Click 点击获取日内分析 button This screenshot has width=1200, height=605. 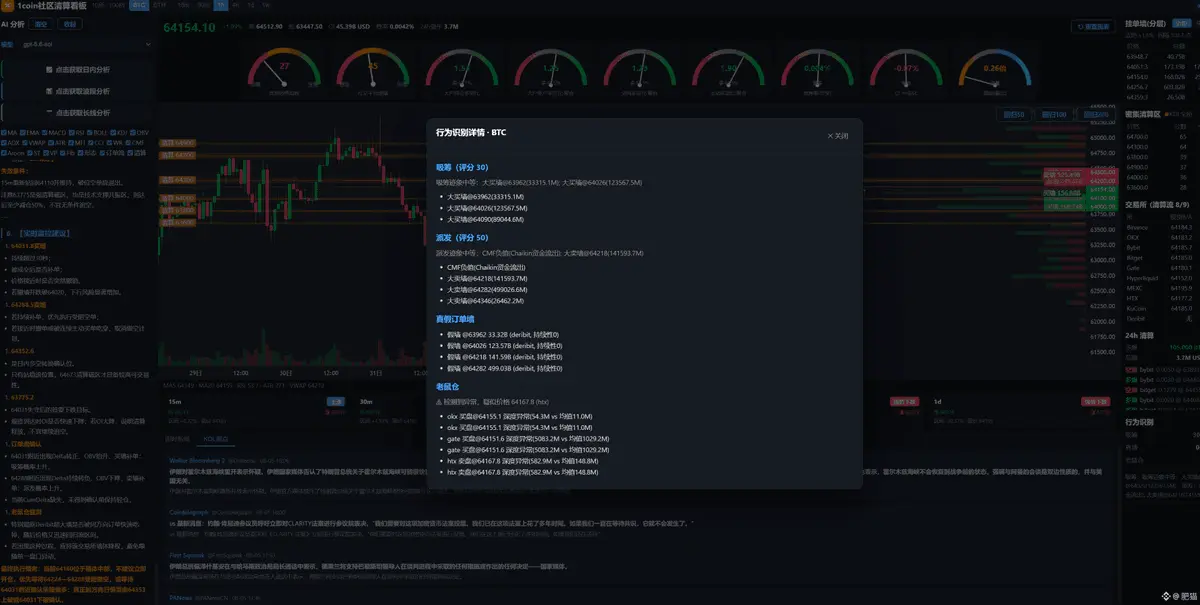pos(78,70)
